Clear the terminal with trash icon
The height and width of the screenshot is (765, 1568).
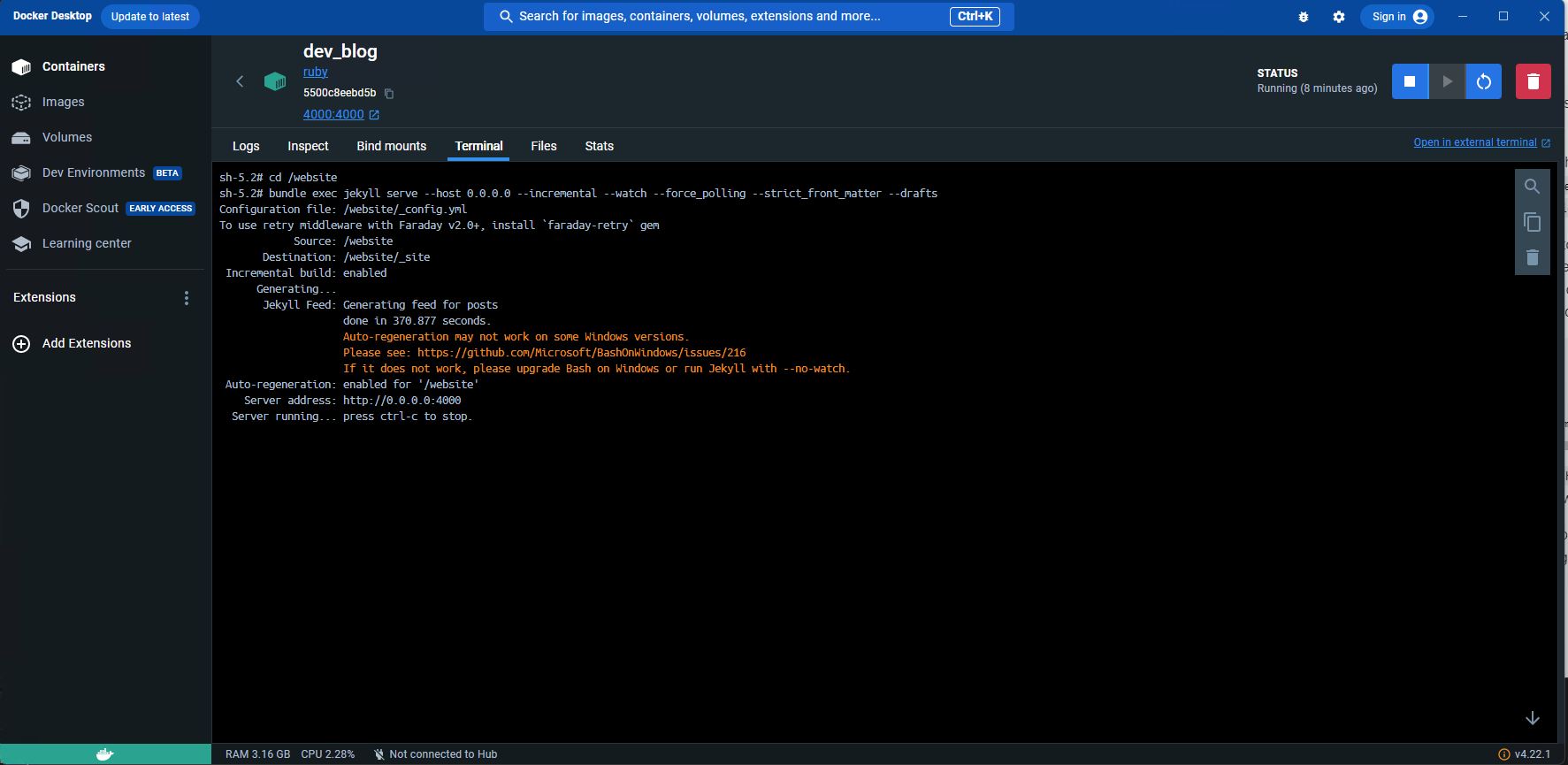[x=1533, y=257]
